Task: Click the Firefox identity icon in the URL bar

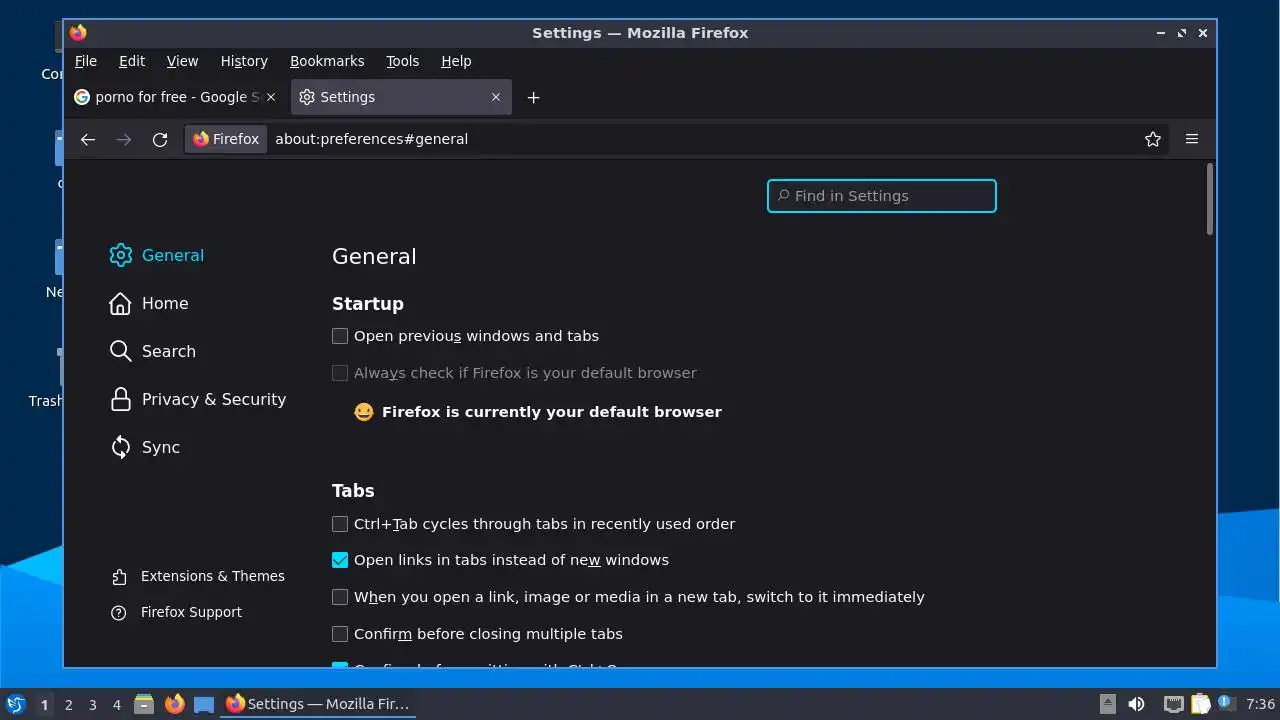Action: click(x=226, y=139)
